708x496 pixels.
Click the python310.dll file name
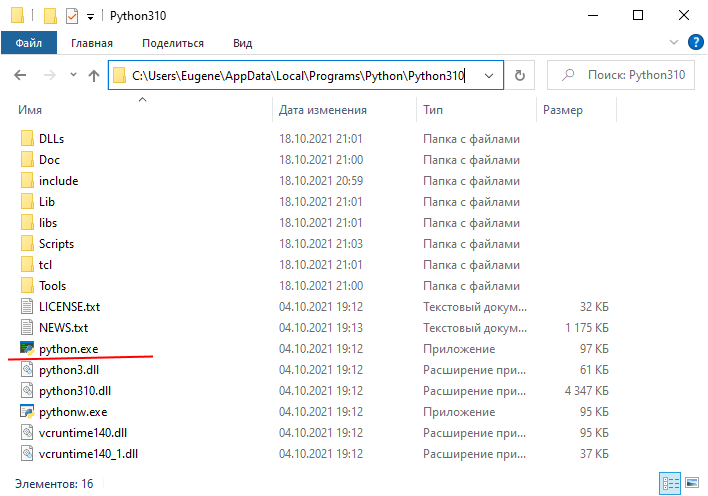(75, 391)
